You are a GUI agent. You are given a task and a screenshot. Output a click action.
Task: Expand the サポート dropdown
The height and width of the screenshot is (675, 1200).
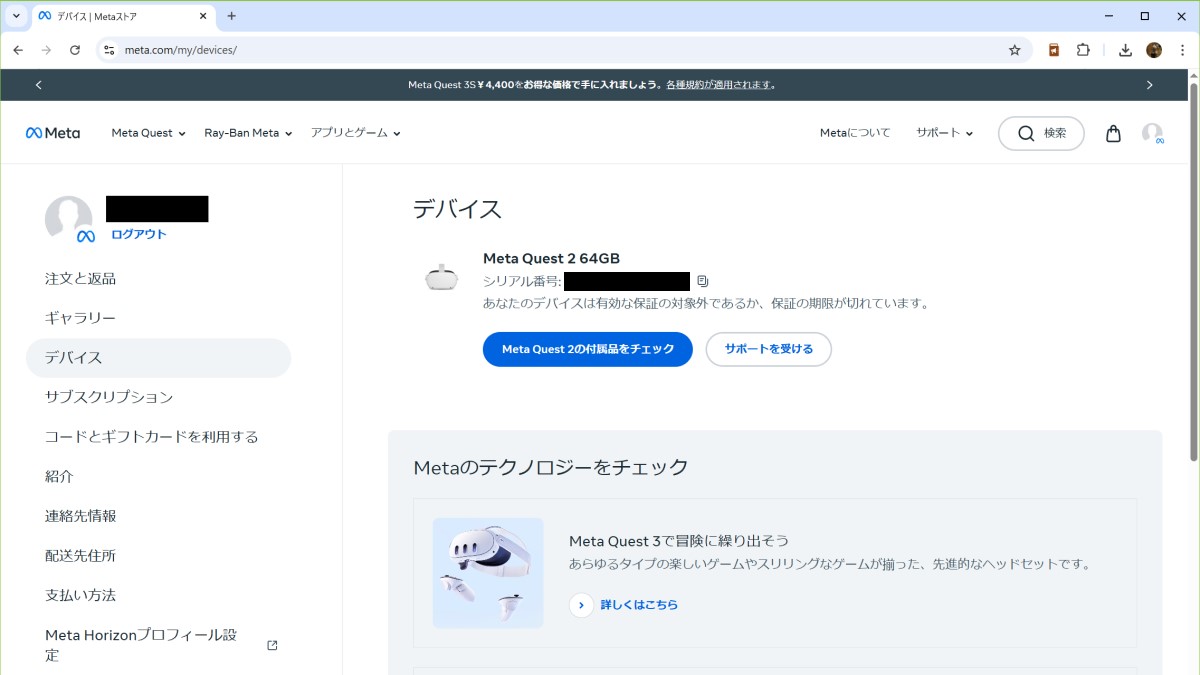944,133
